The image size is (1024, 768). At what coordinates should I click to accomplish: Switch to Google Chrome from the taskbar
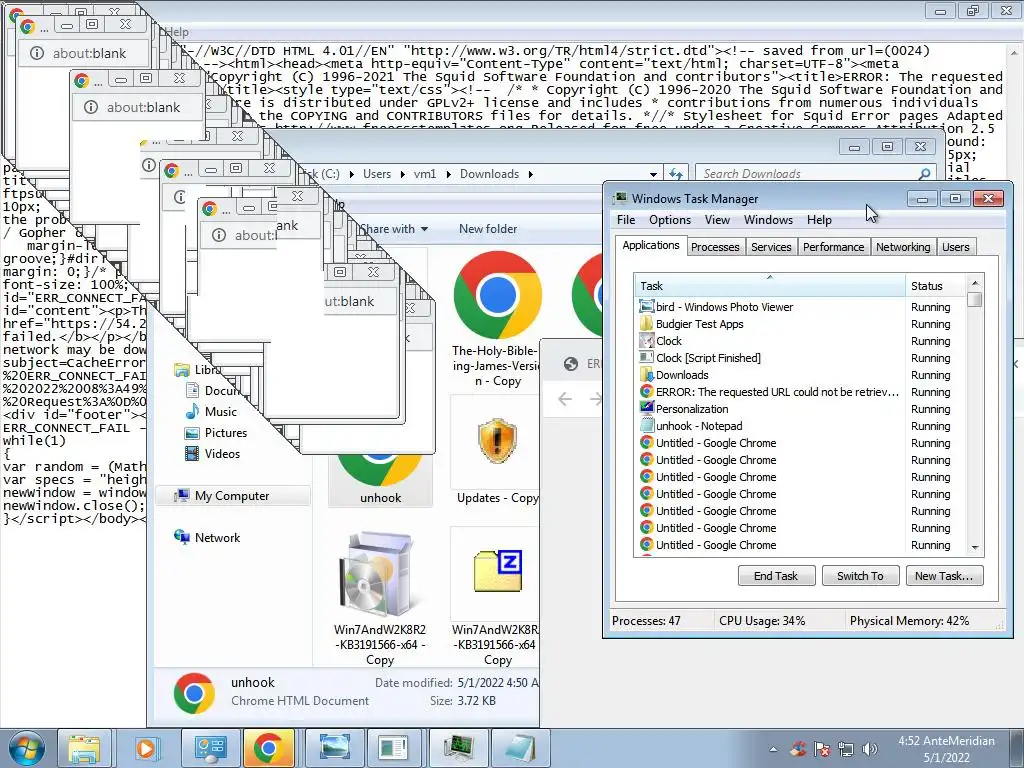(x=268, y=748)
